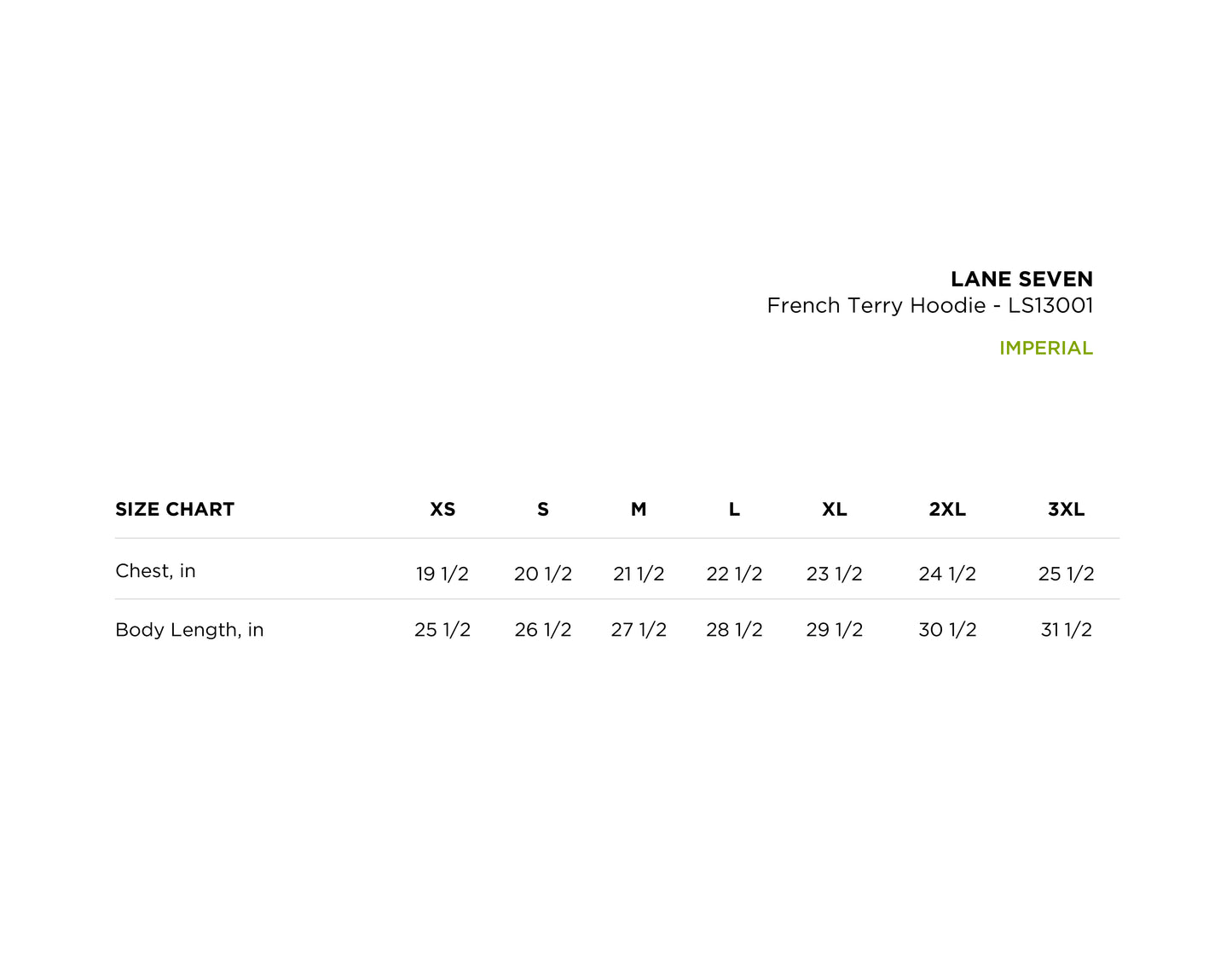Select the XS size column header
The width and height of the screenshot is (1232, 976).
tap(442, 509)
